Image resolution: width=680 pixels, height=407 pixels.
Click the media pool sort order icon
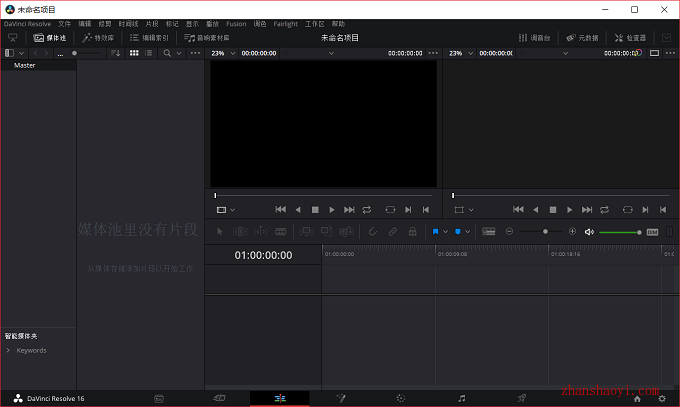tap(115, 53)
